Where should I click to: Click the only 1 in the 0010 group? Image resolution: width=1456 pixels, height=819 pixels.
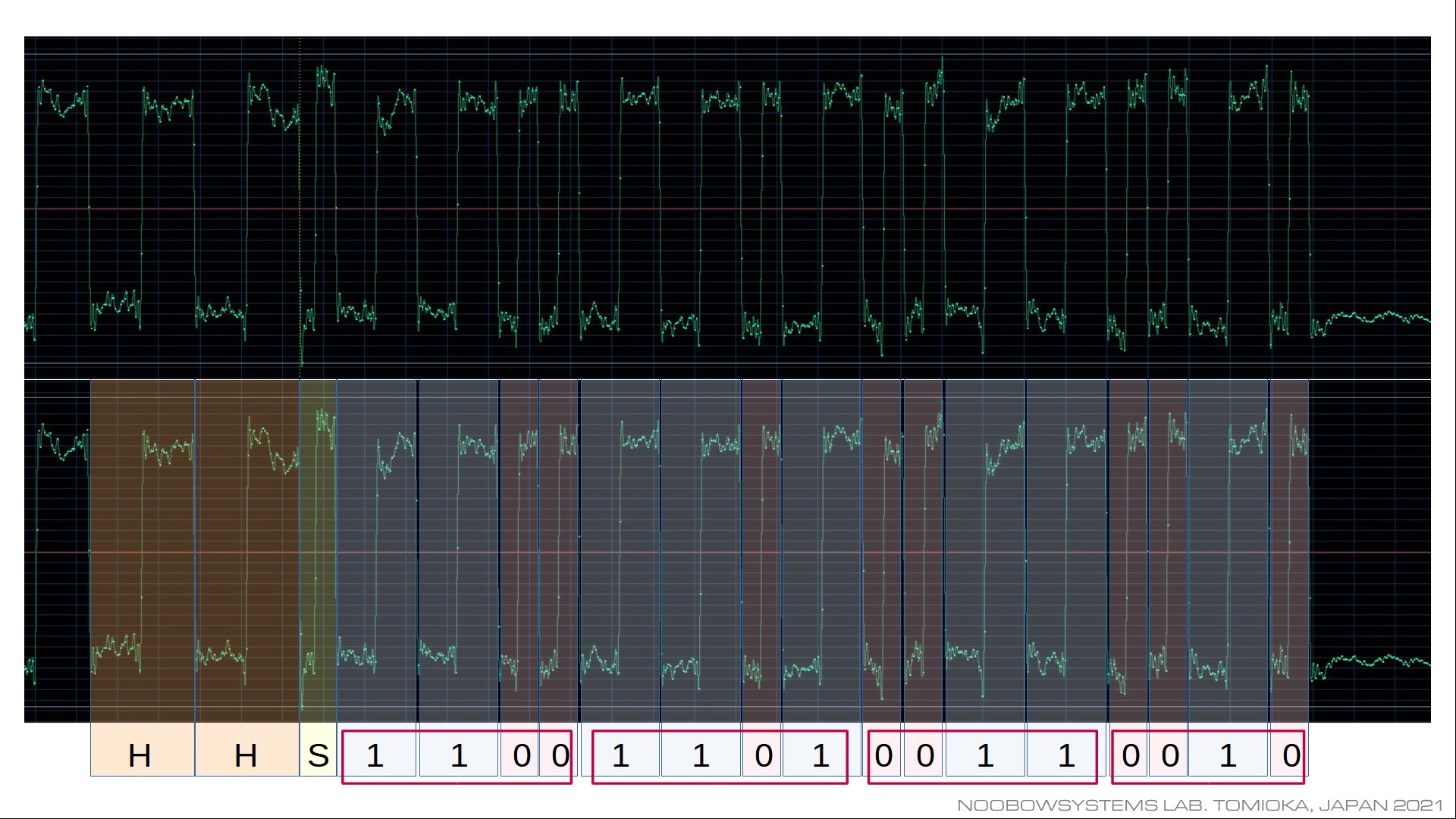1228,749
